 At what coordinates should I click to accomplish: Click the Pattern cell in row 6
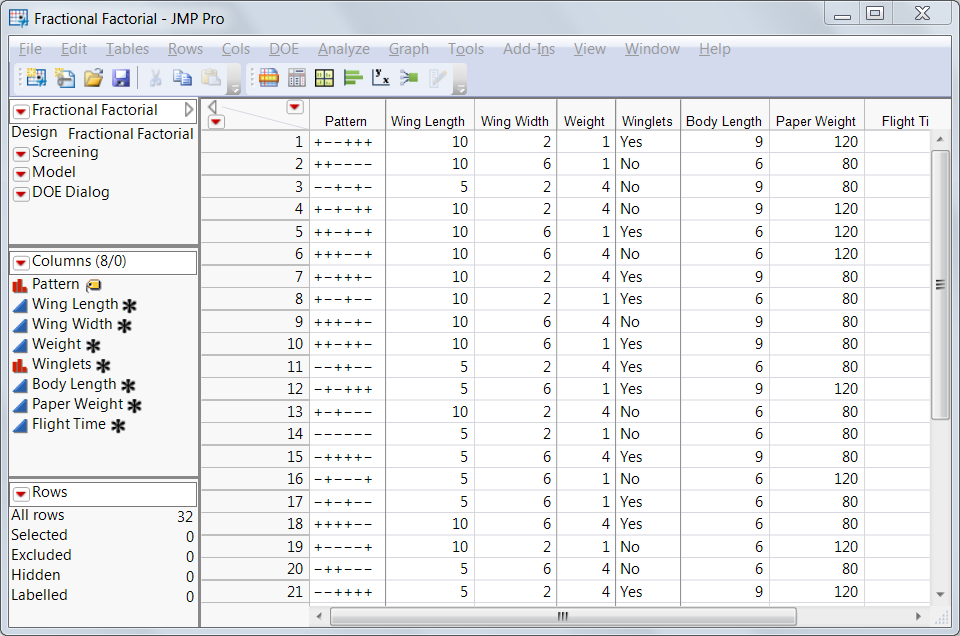click(347, 254)
